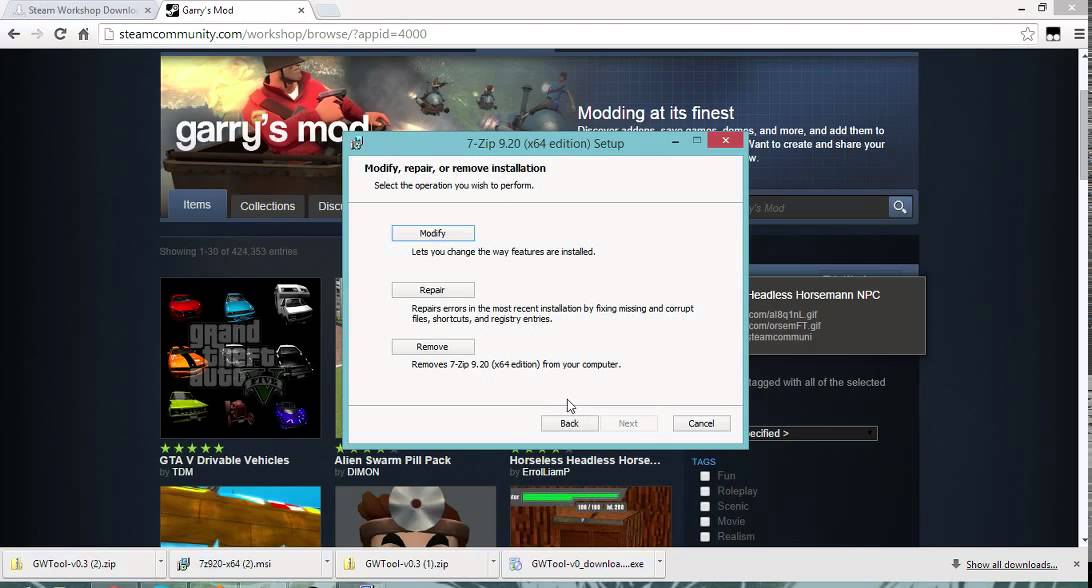Open the doctor-headed character thumbnail
This screenshot has width=1092, height=588.
[415, 516]
